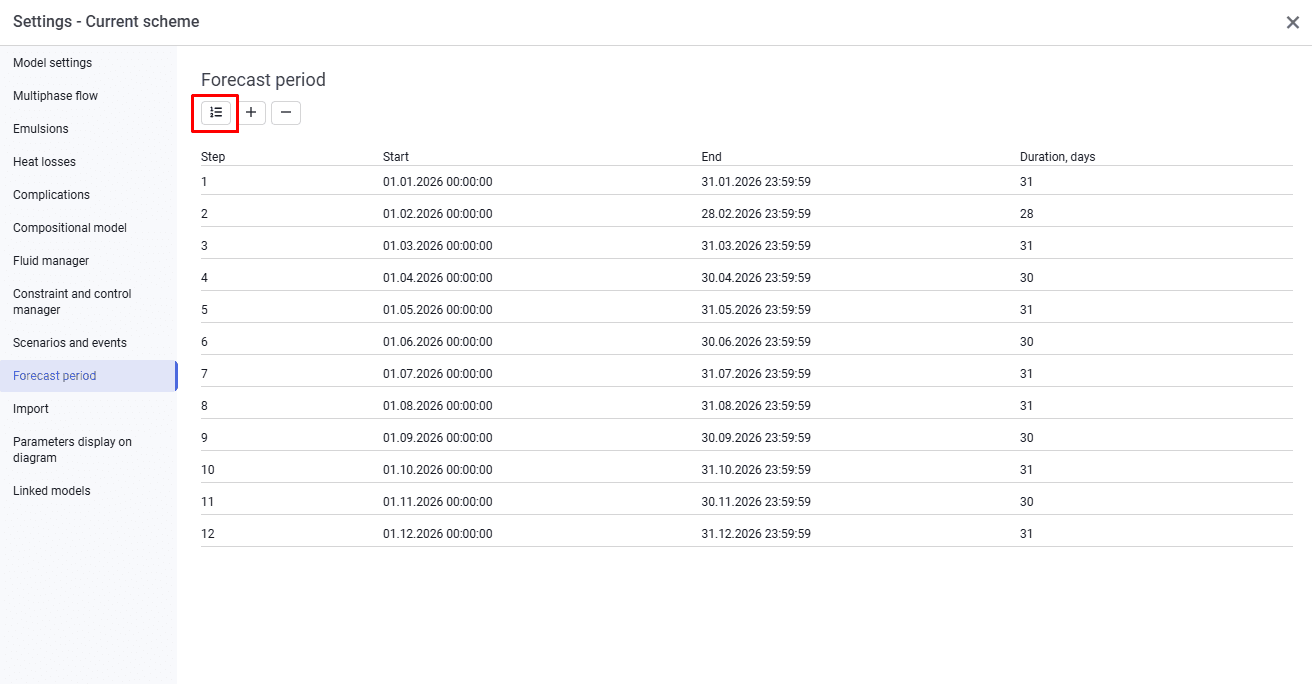Click end date 30.06.2026 23:59:59

(x=756, y=342)
